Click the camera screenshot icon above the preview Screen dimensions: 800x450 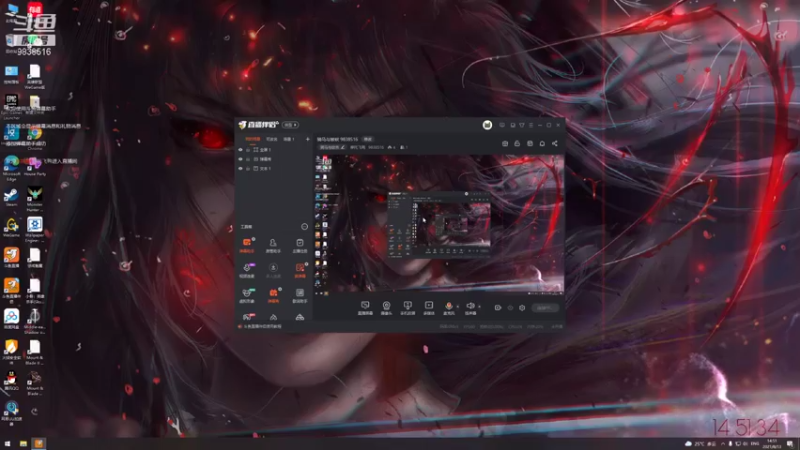(x=505, y=143)
